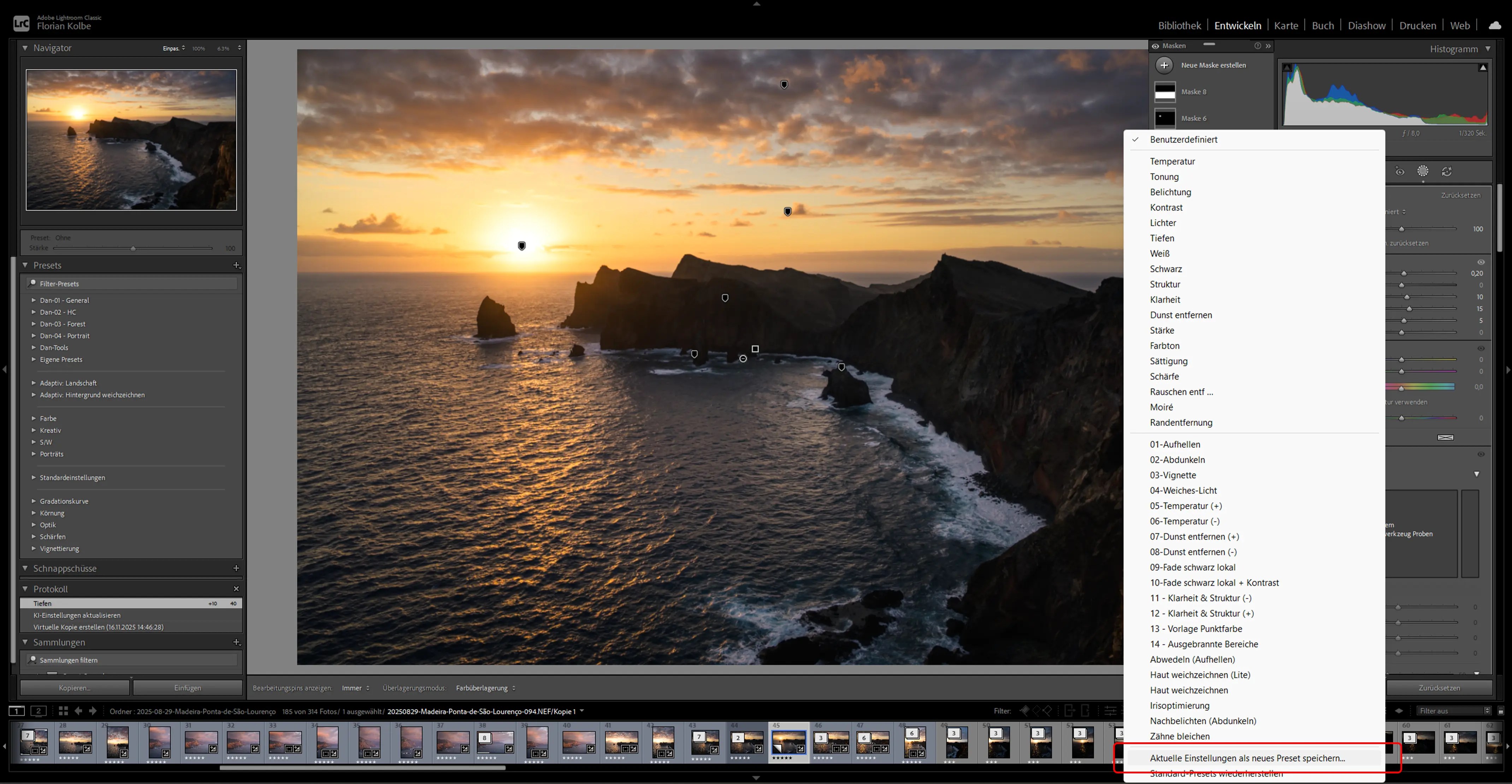Image resolution: width=1512 pixels, height=784 pixels.
Task: Click the Einfügen button
Action: tap(188, 688)
